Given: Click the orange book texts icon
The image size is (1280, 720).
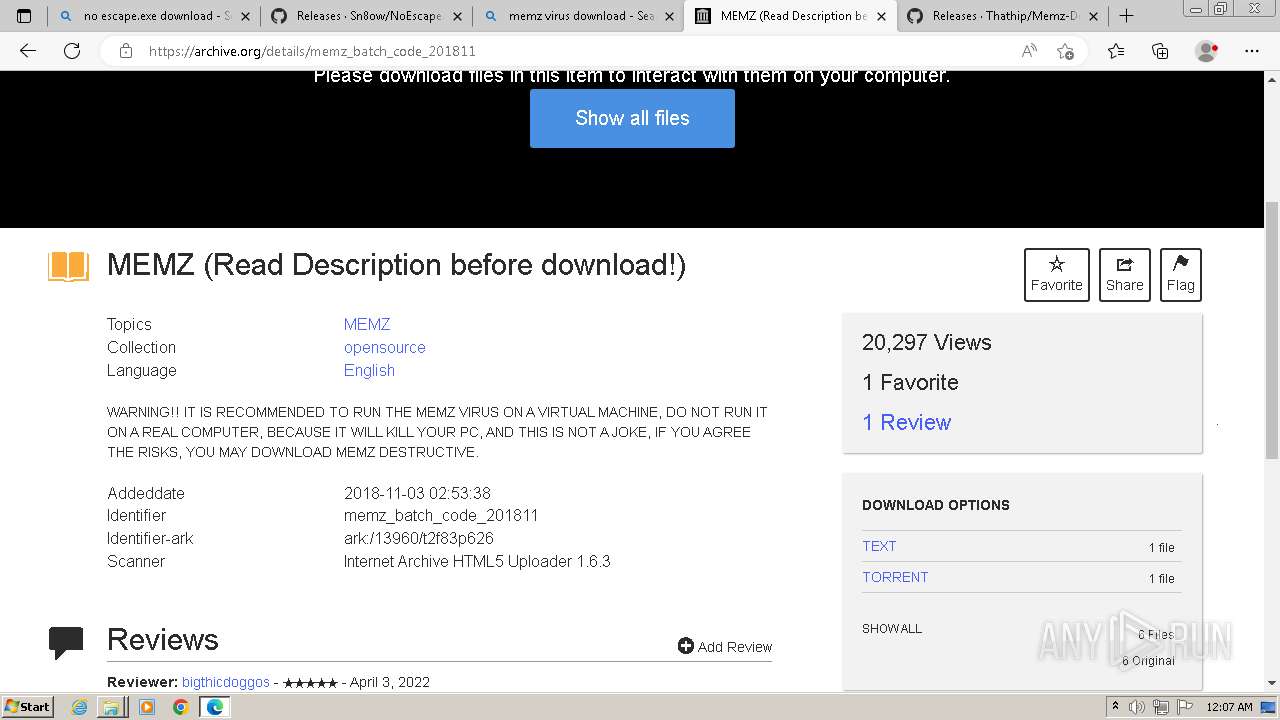Looking at the screenshot, I should click(69, 266).
